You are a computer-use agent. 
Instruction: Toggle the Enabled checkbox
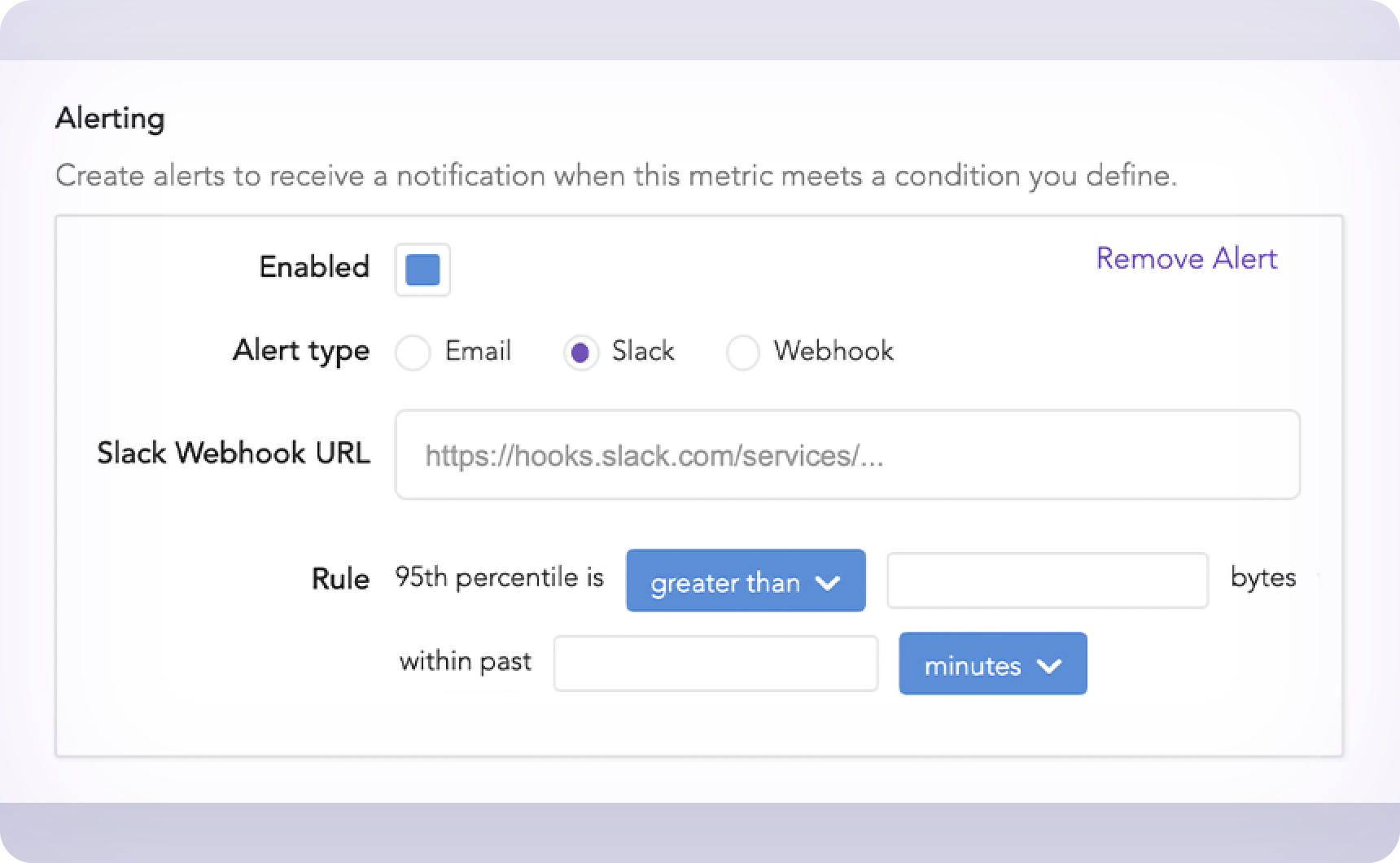click(x=422, y=269)
